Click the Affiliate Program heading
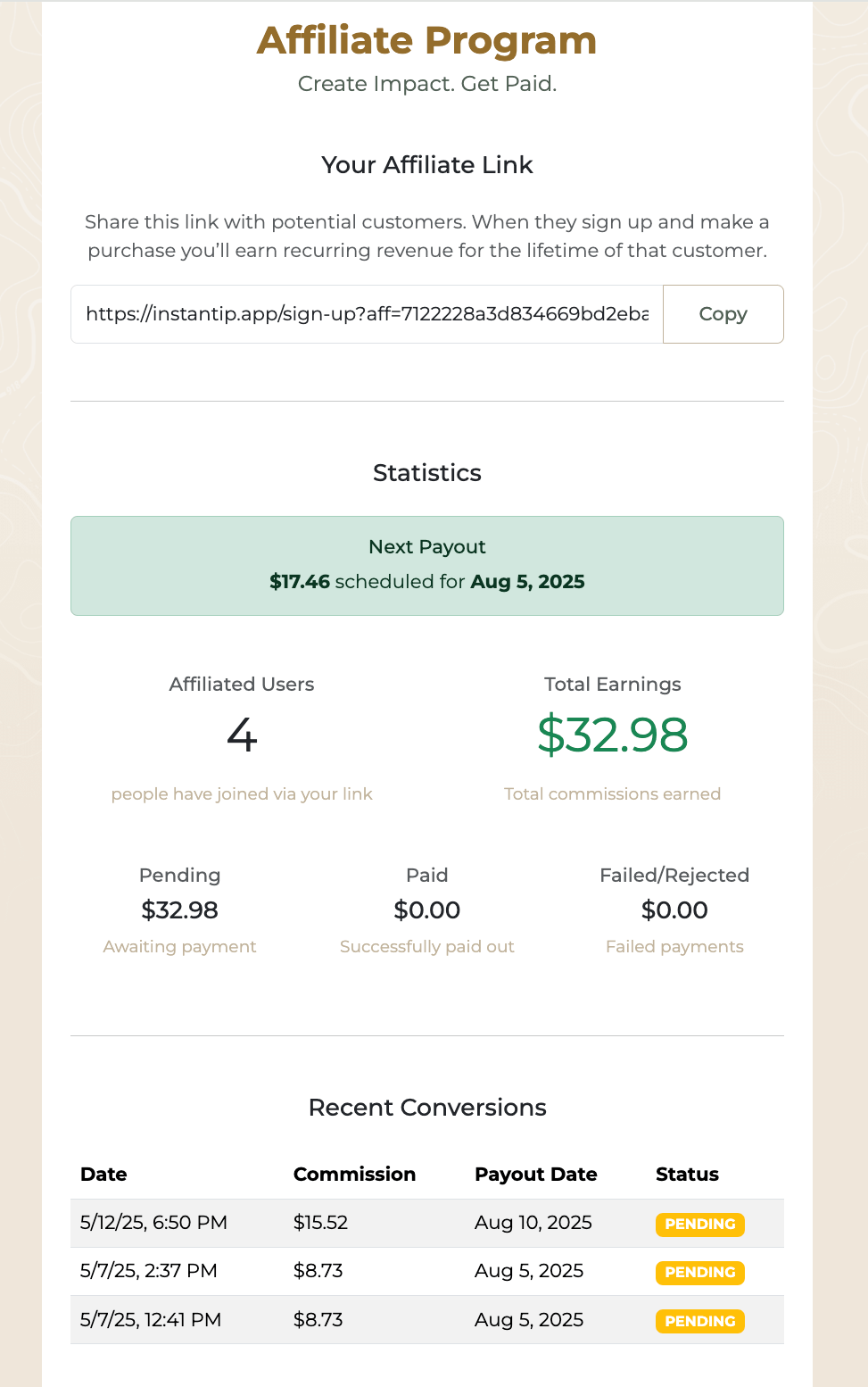The image size is (868, 1387). click(427, 41)
